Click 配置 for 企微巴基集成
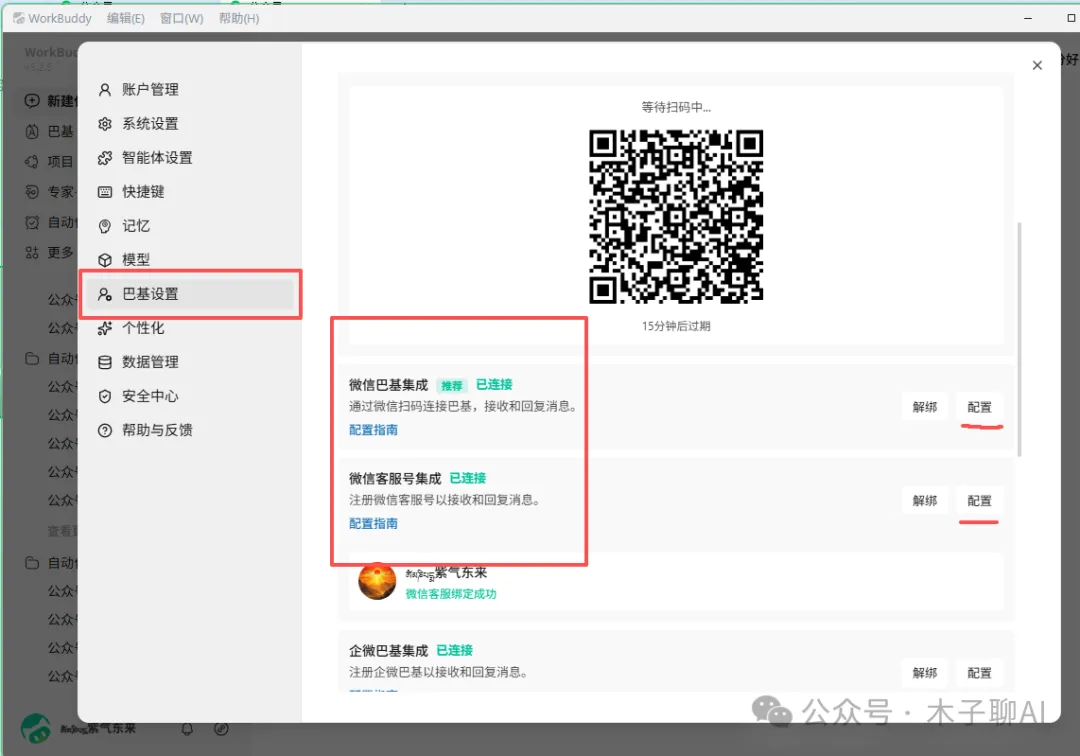 tap(979, 673)
